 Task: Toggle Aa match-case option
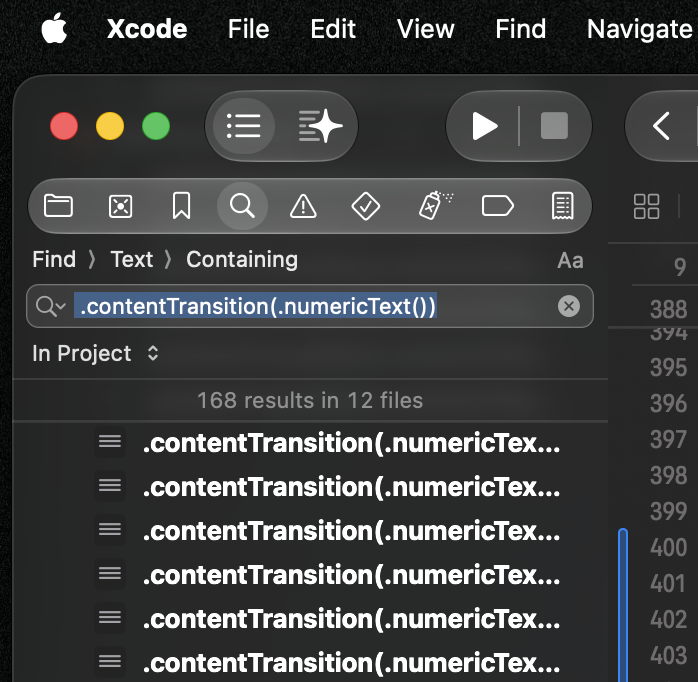[x=570, y=260]
